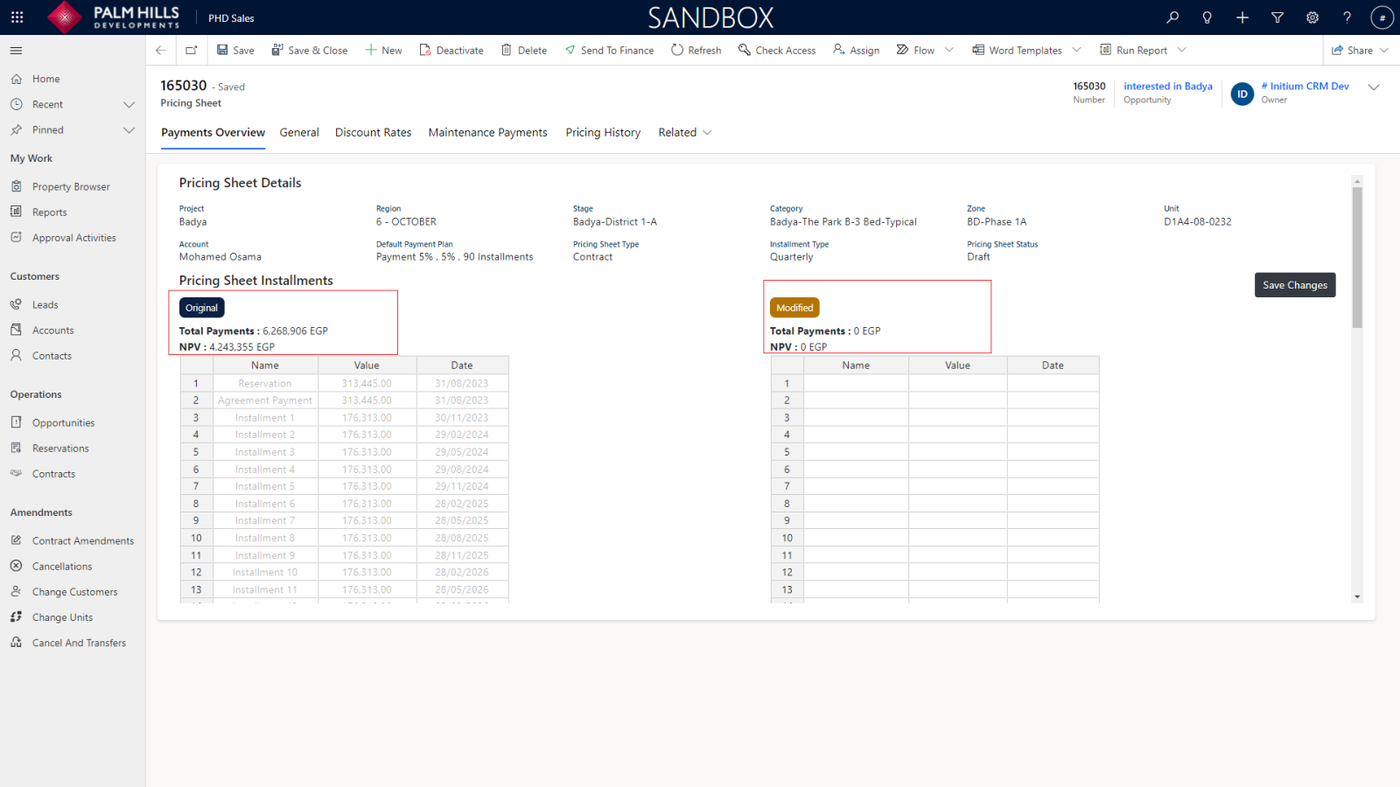Open Change Customers in sidebar
This screenshot has height=787, width=1400.
[73, 592]
